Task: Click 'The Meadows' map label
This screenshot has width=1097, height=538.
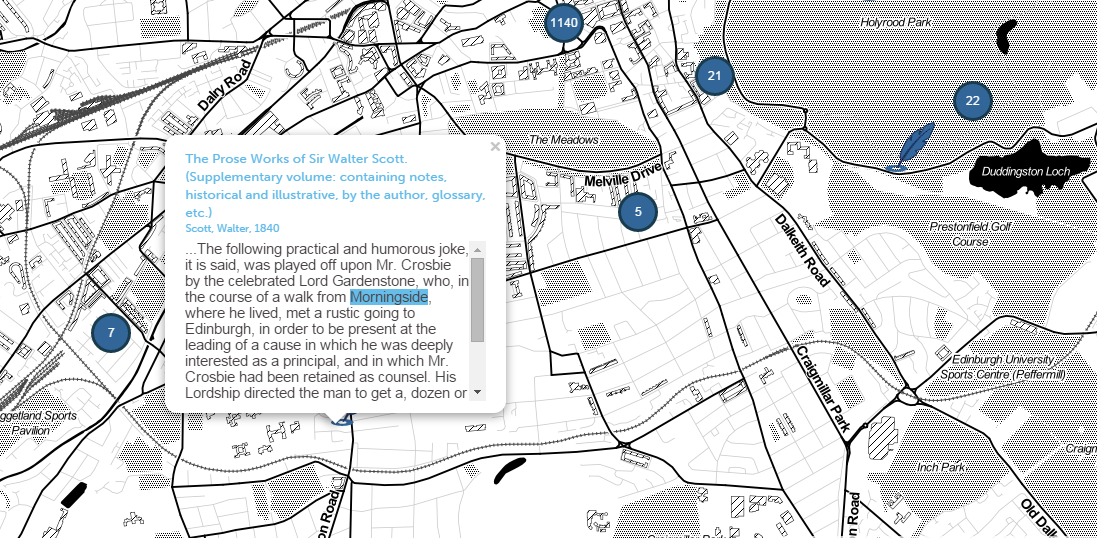Action: point(563,140)
